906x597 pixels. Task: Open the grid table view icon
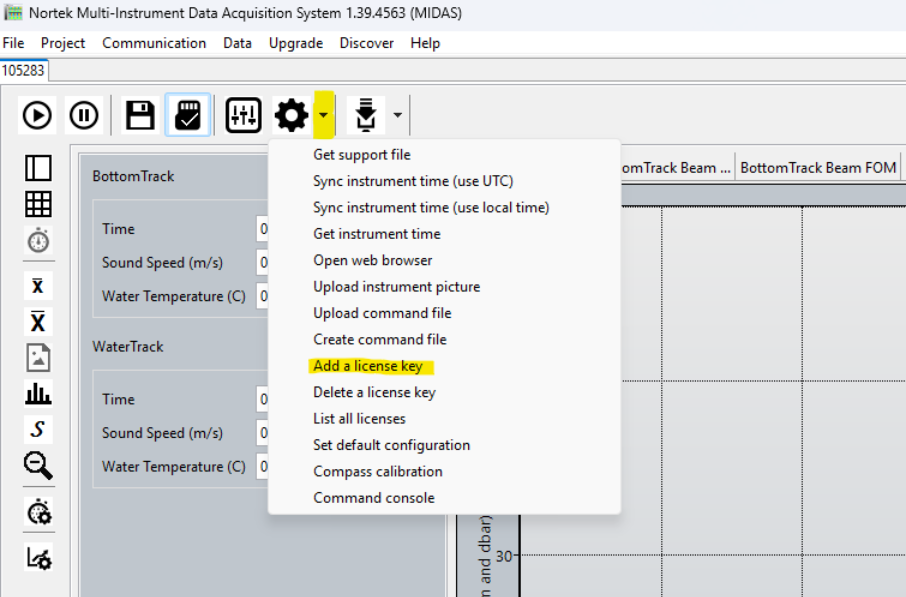click(38, 204)
